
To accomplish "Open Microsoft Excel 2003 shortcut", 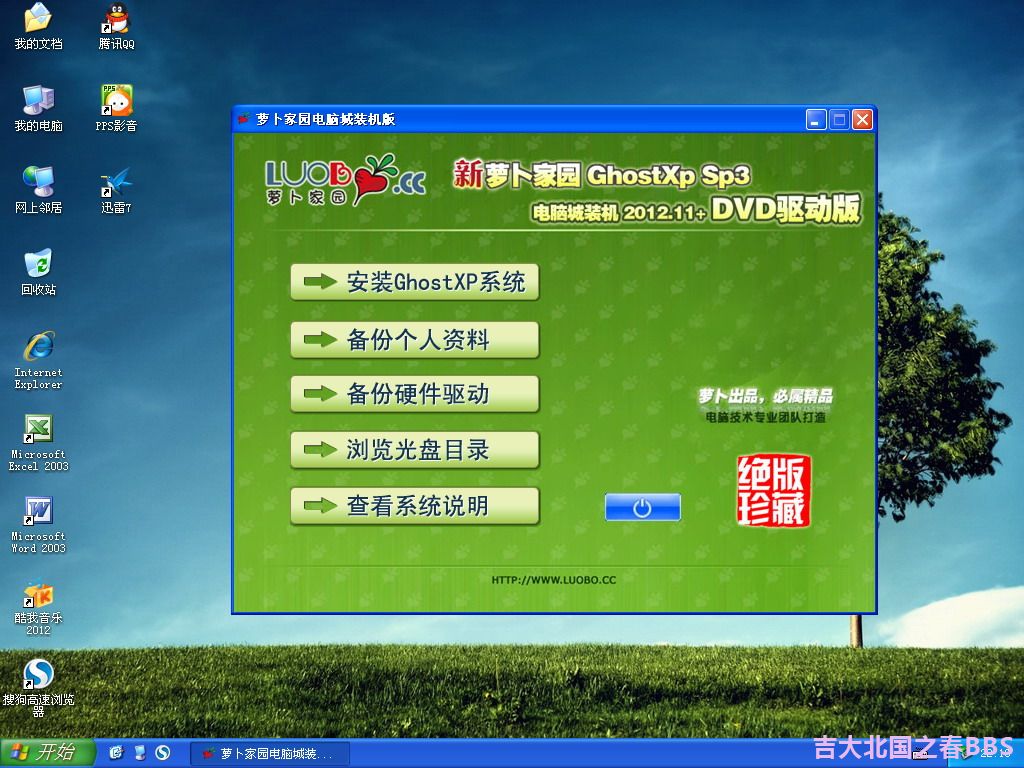I will pyautogui.click(x=38, y=429).
